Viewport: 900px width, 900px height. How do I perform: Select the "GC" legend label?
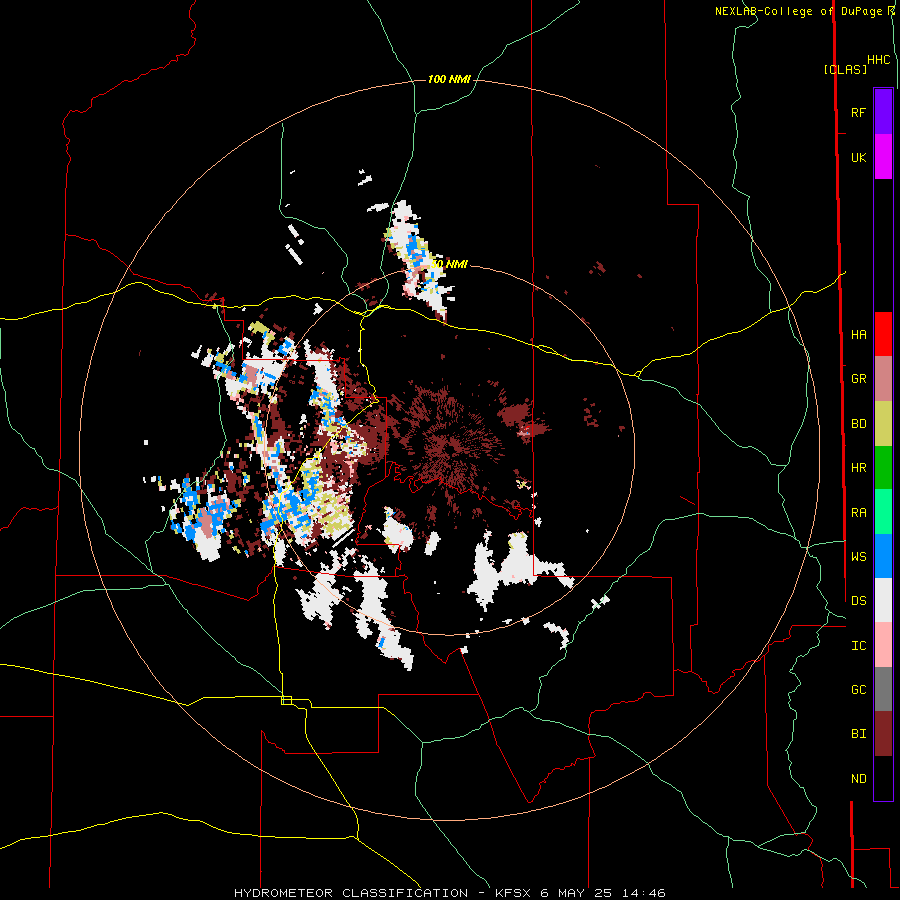pyautogui.click(x=858, y=690)
